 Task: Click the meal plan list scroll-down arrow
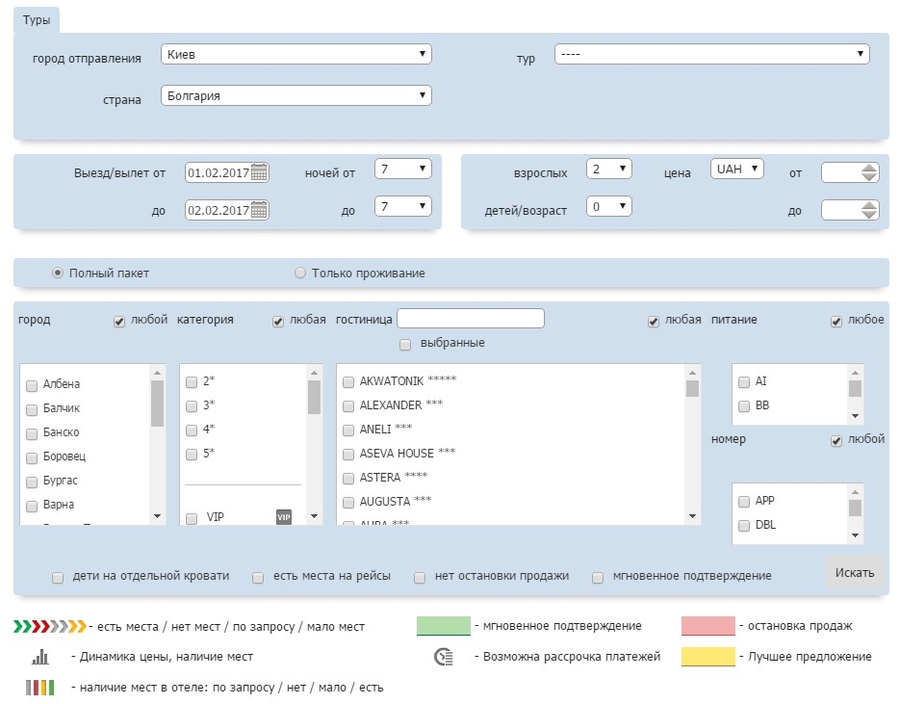tap(855, 416)
